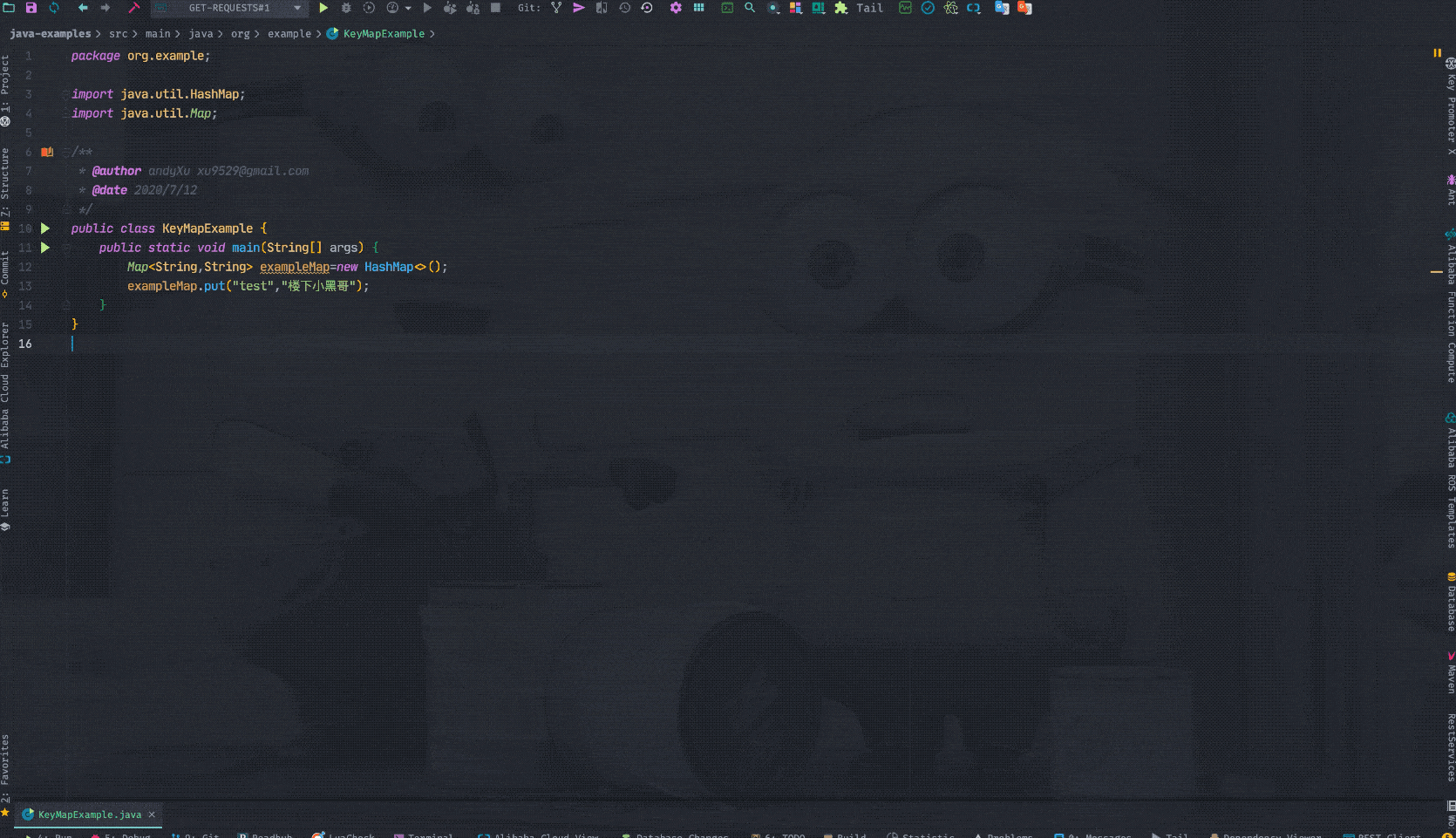Open the Learn tool window tab
The height and width of the screenshot is (838, 1456).
click(x=5, y=509)
